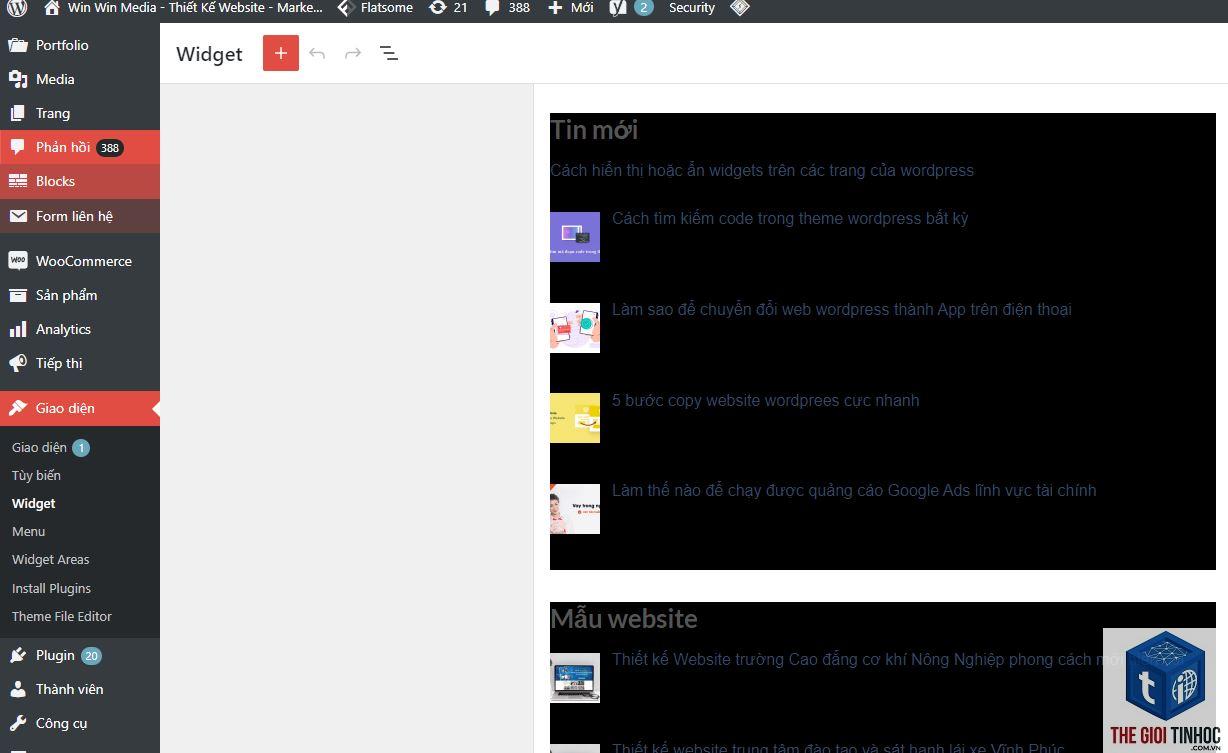The image size is (1228, 753).
Task: Select the Giao diện appearance main menu
Action: (x=80, y=408)
